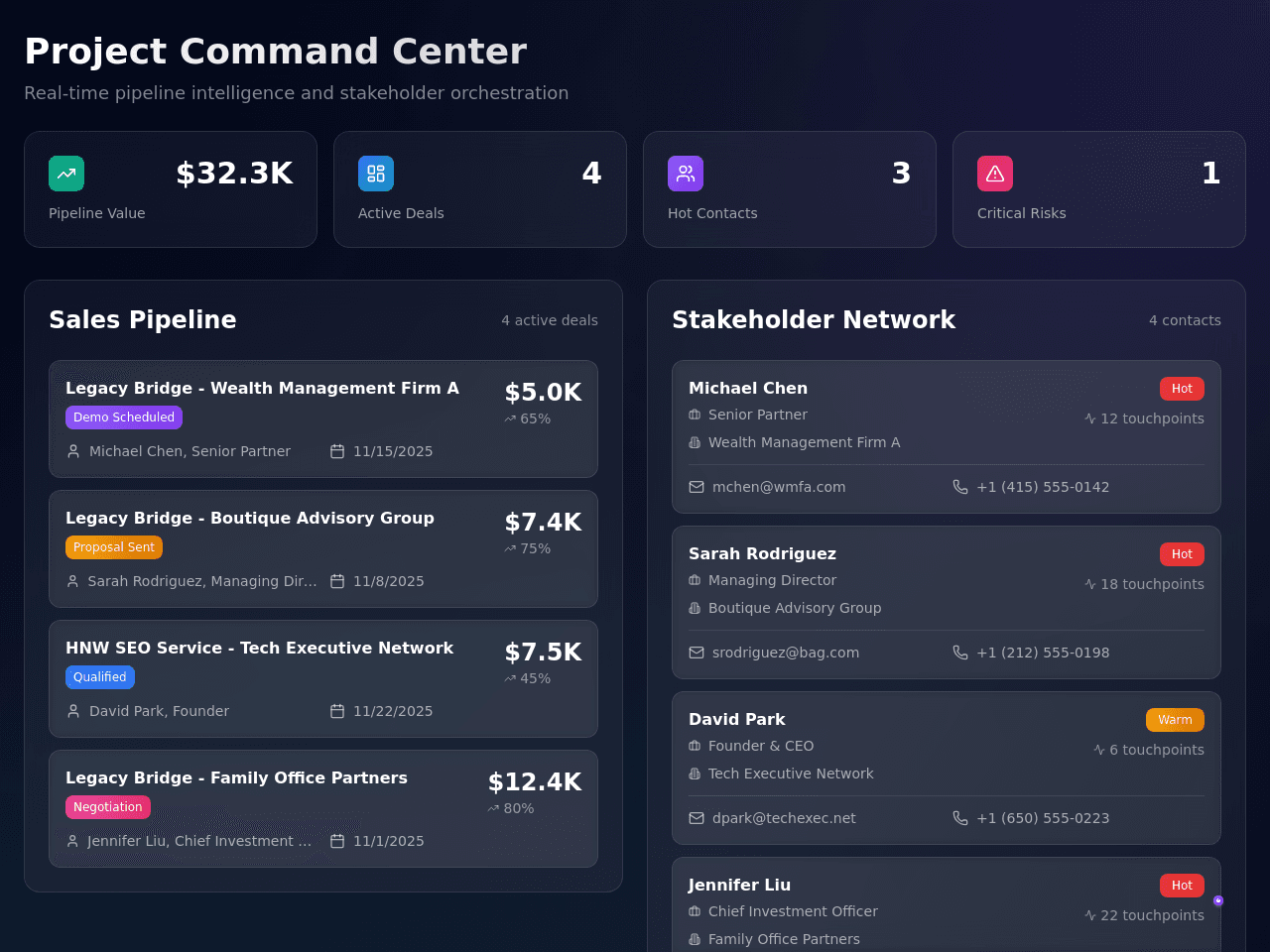1270x952 pixels.
Task: Open the dpark@techexec.net email link
Action: pyautogui.click(x=784, y=818)
